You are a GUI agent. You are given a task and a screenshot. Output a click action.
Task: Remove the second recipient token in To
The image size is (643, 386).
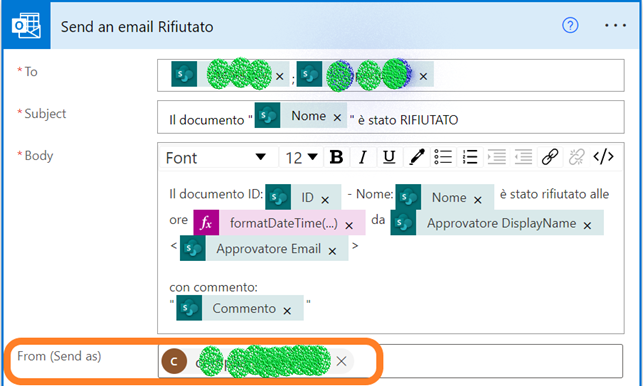[x=423, y=76]
